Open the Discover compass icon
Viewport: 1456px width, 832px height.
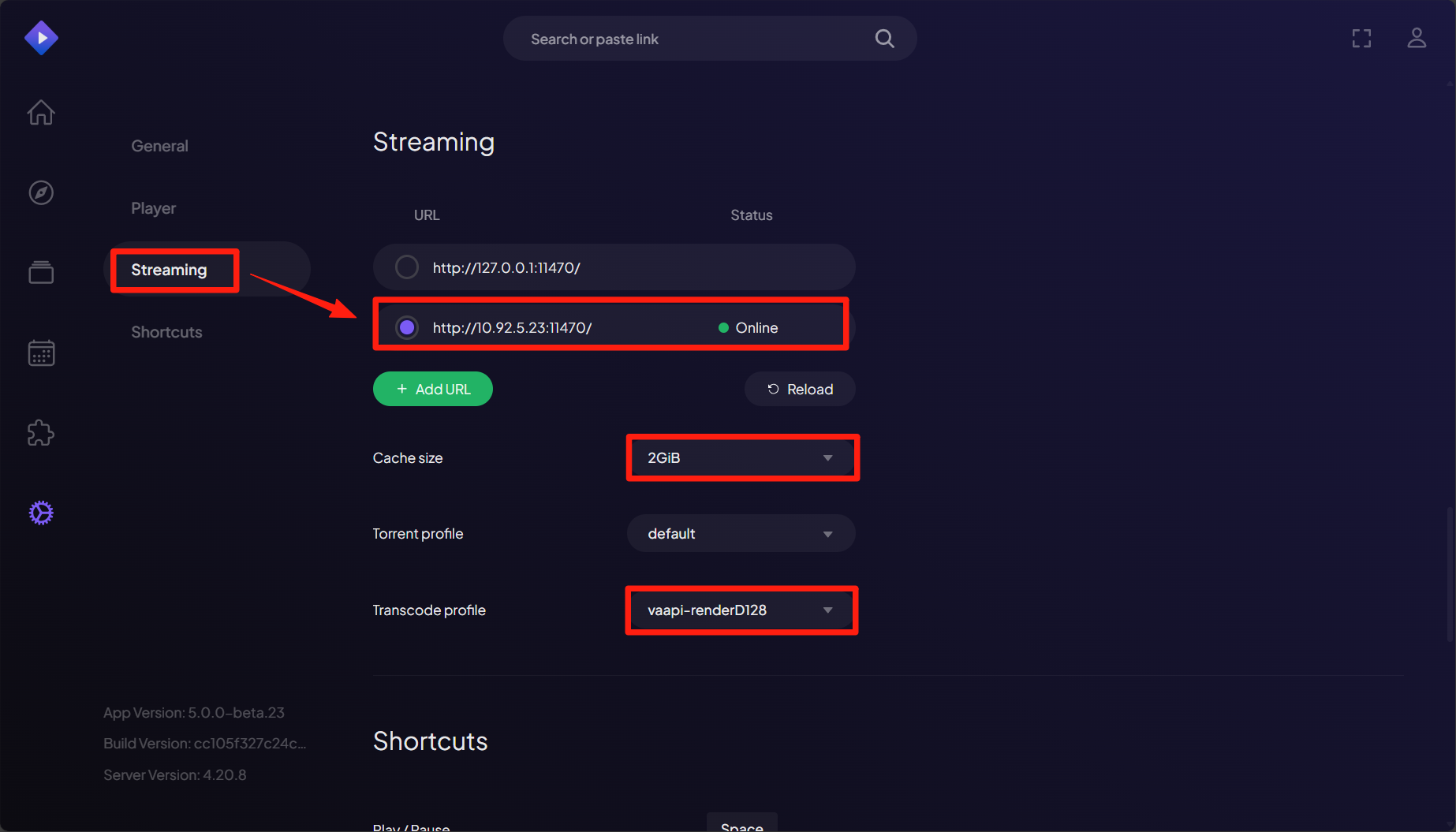pyautogui.click(x=41, y=192)
